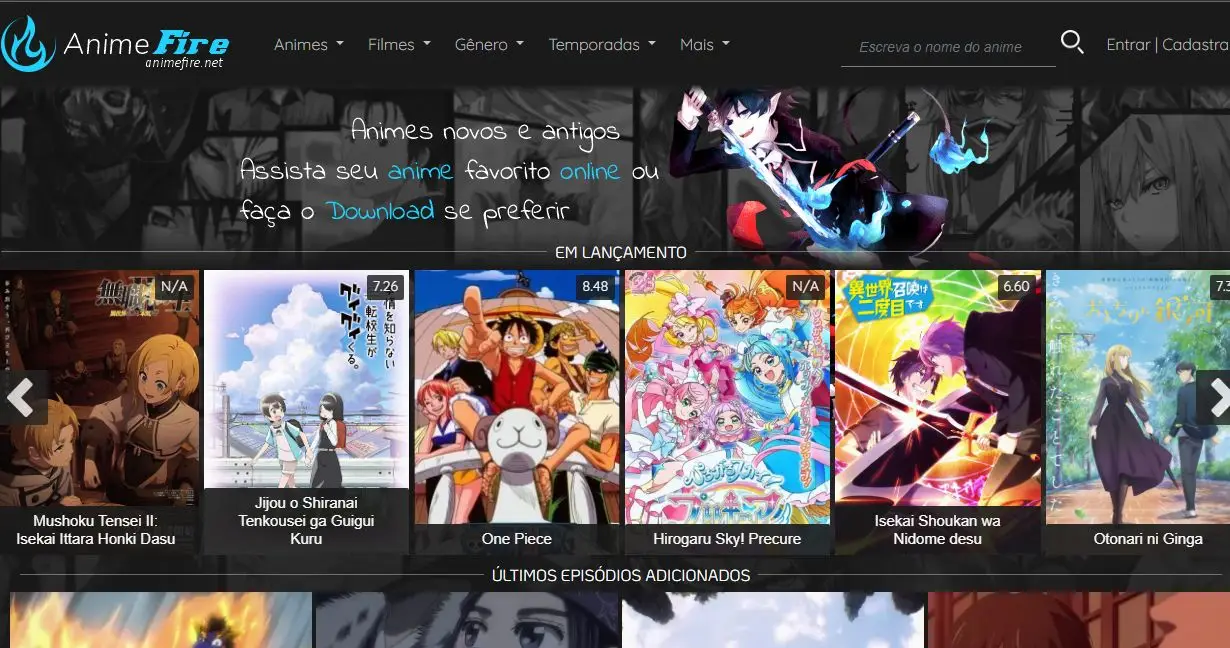Click the search magnifier icon

click(x=1072, y=42)
